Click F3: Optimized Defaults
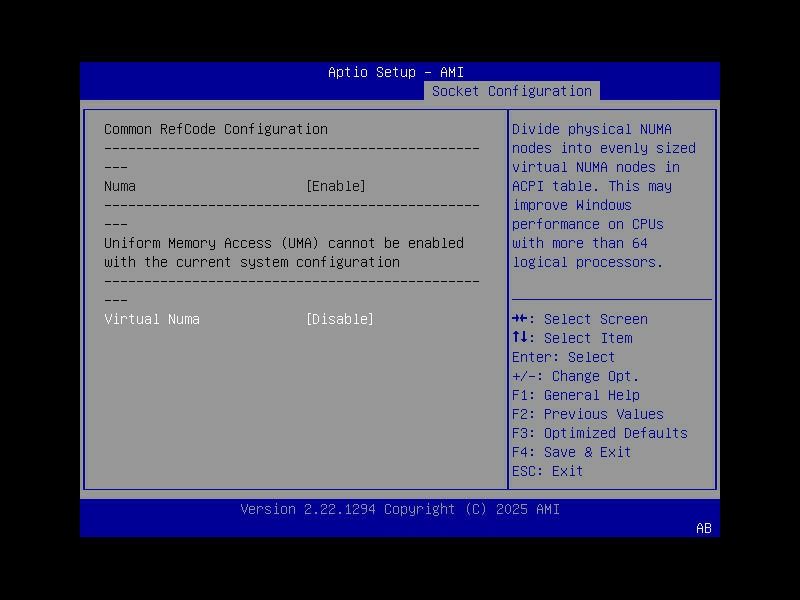800x600 pixels. 598,432
